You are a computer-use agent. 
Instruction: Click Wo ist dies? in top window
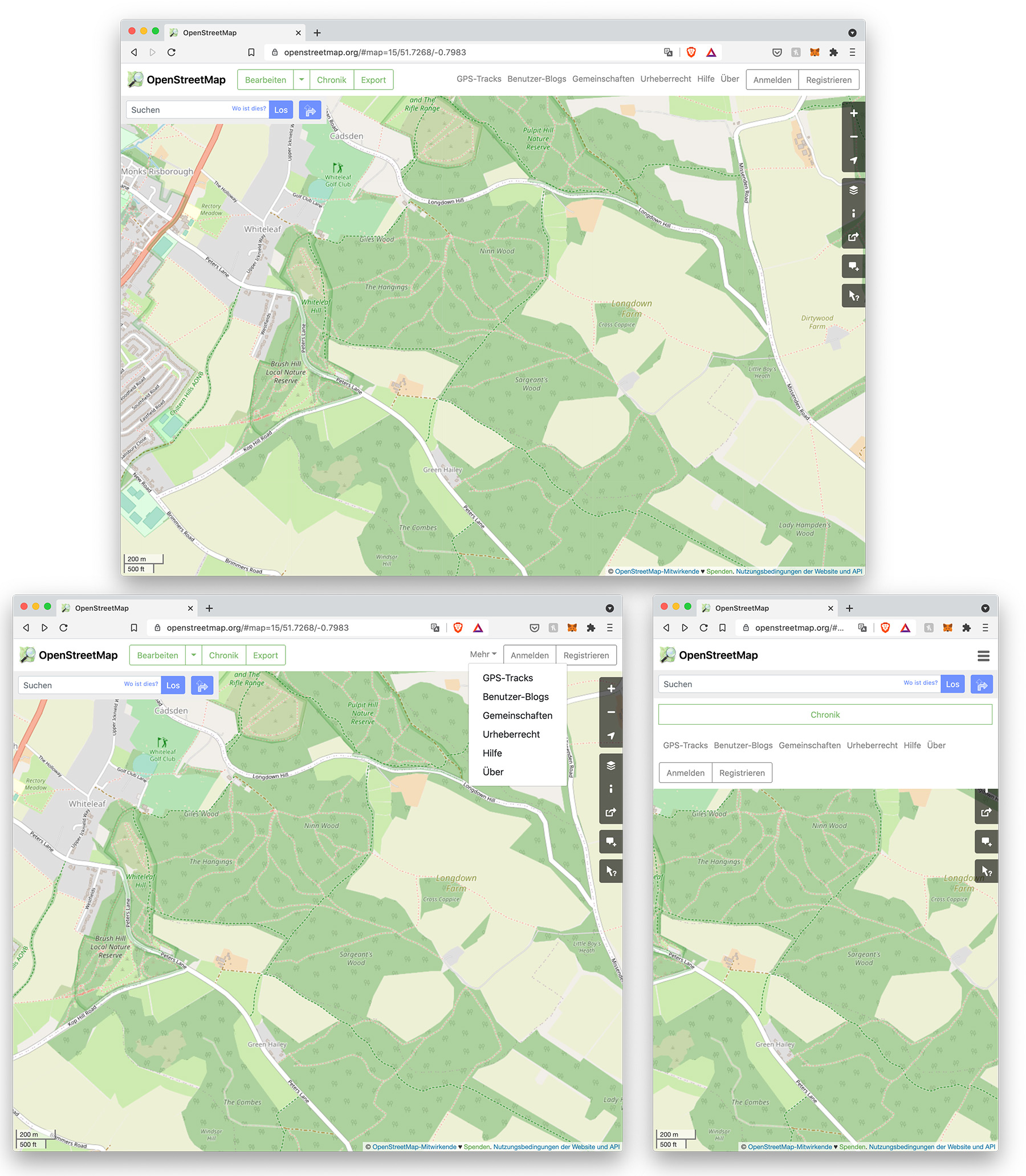pyautogui.click(x=249, y=108)
